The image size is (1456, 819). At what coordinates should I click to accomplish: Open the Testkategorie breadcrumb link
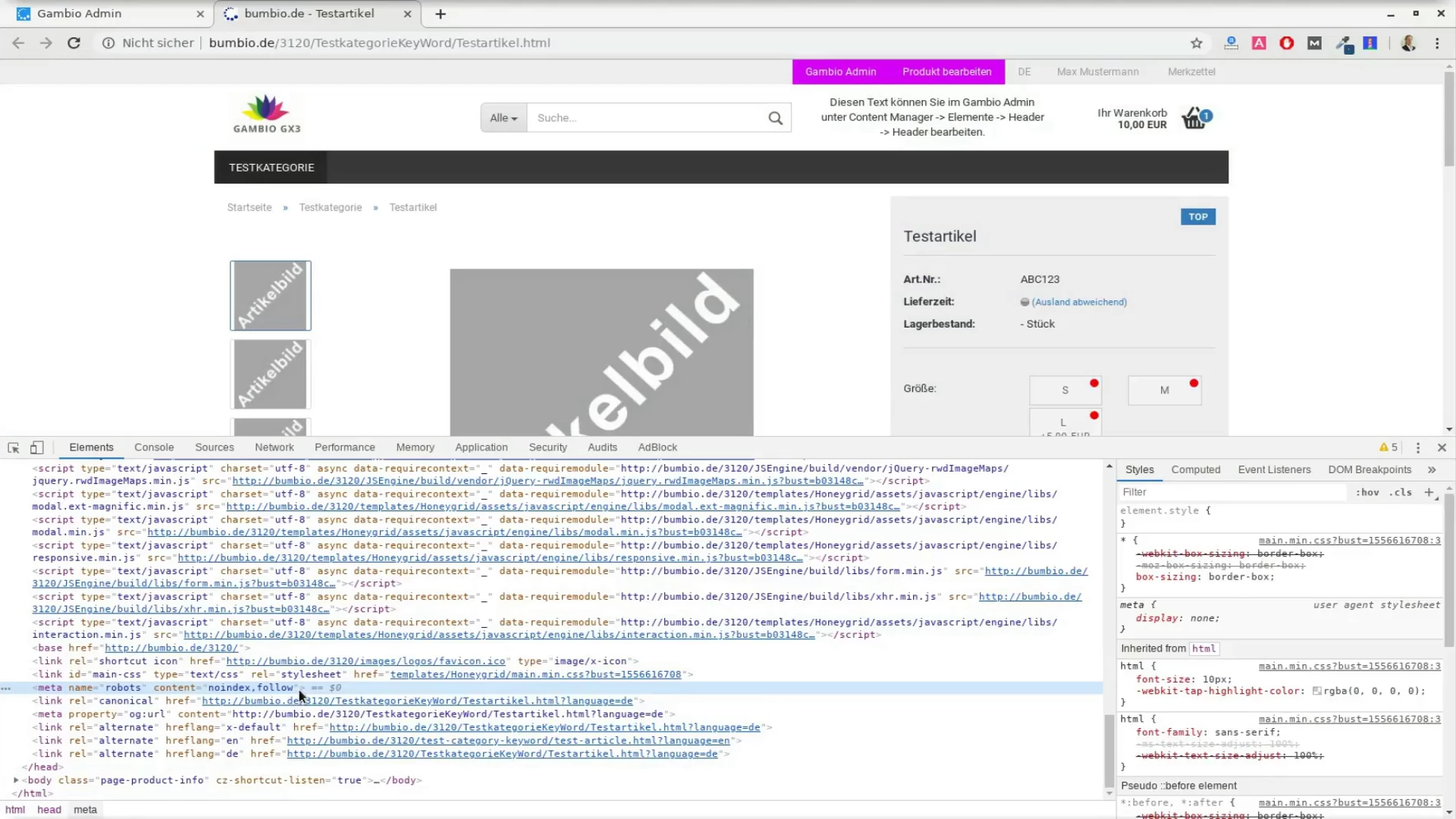click(x=330, y=208)
